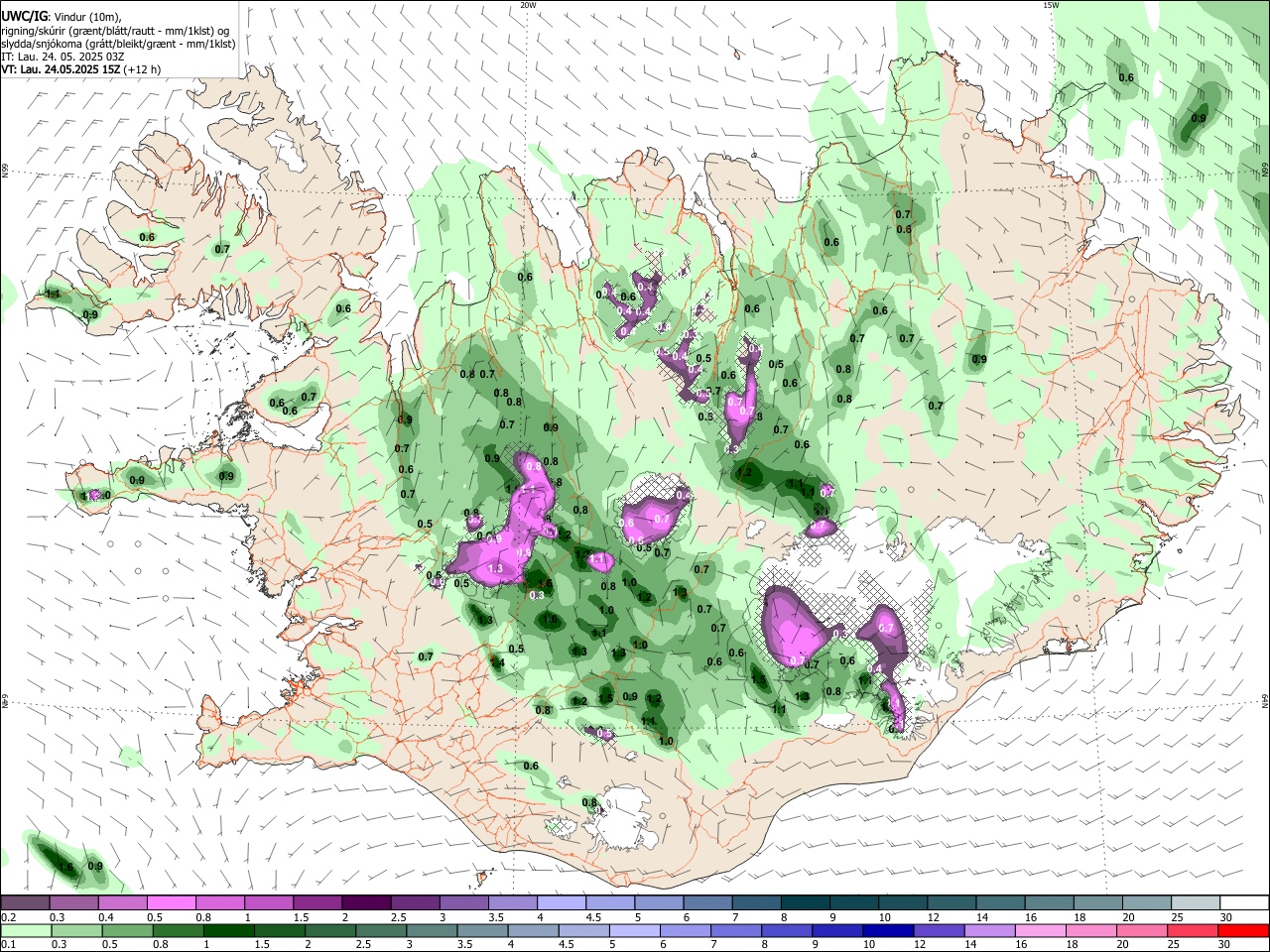1270x952 pixels.
Task: Pick the darkest purple snow swatch between 2 and 2.5
Action: point(366,903)
